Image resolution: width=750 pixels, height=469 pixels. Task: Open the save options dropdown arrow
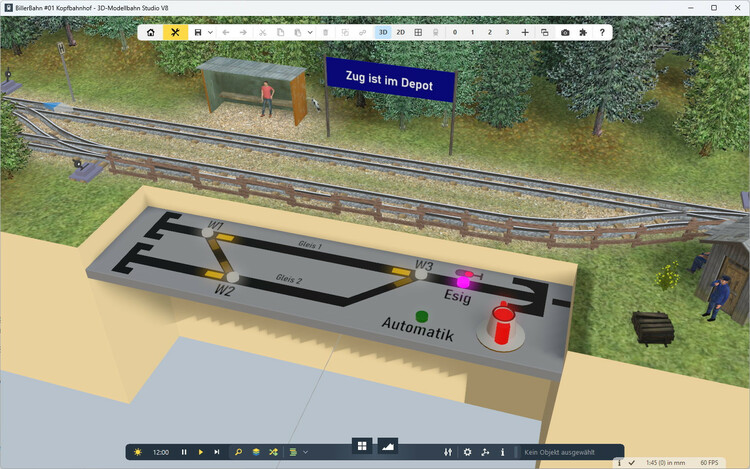(x=210, y=33)
